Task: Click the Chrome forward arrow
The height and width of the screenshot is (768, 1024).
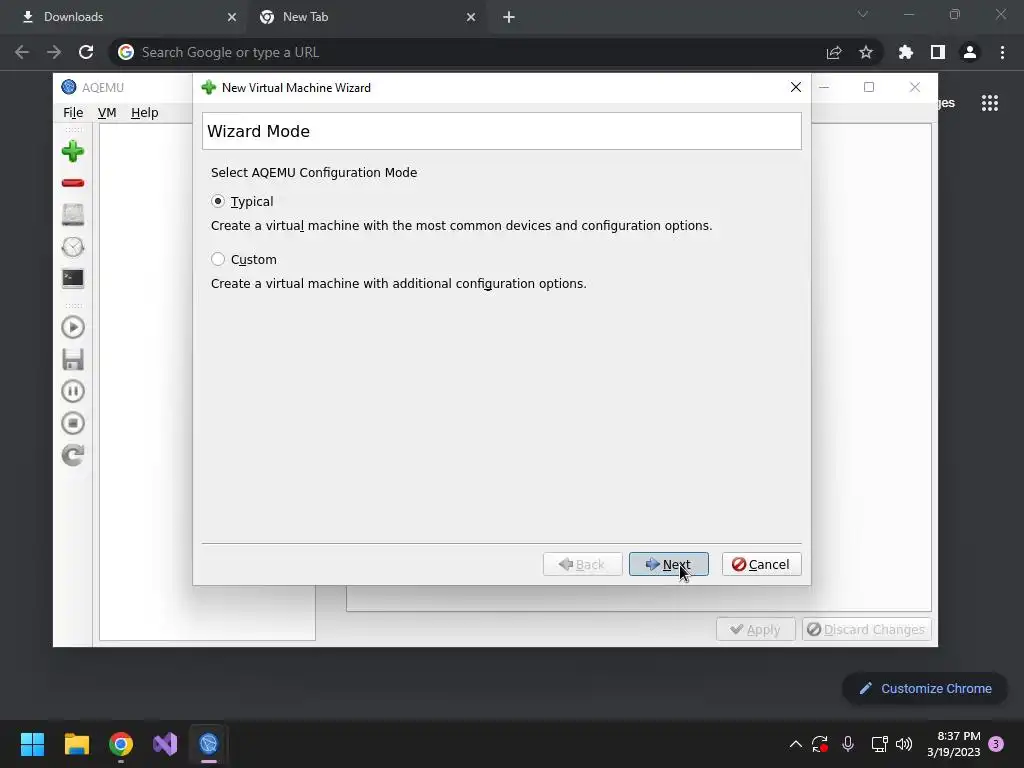Action: 54,52
